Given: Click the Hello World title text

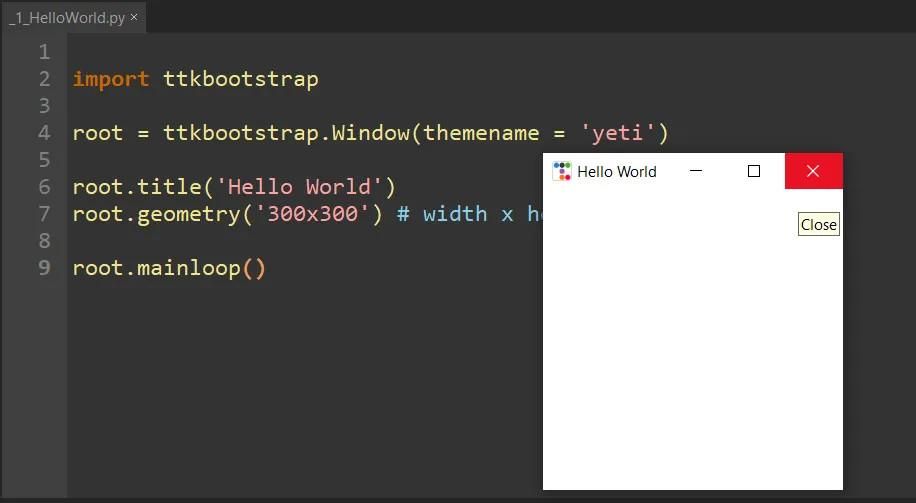Looking at the screenshot, I should [617, 172].
